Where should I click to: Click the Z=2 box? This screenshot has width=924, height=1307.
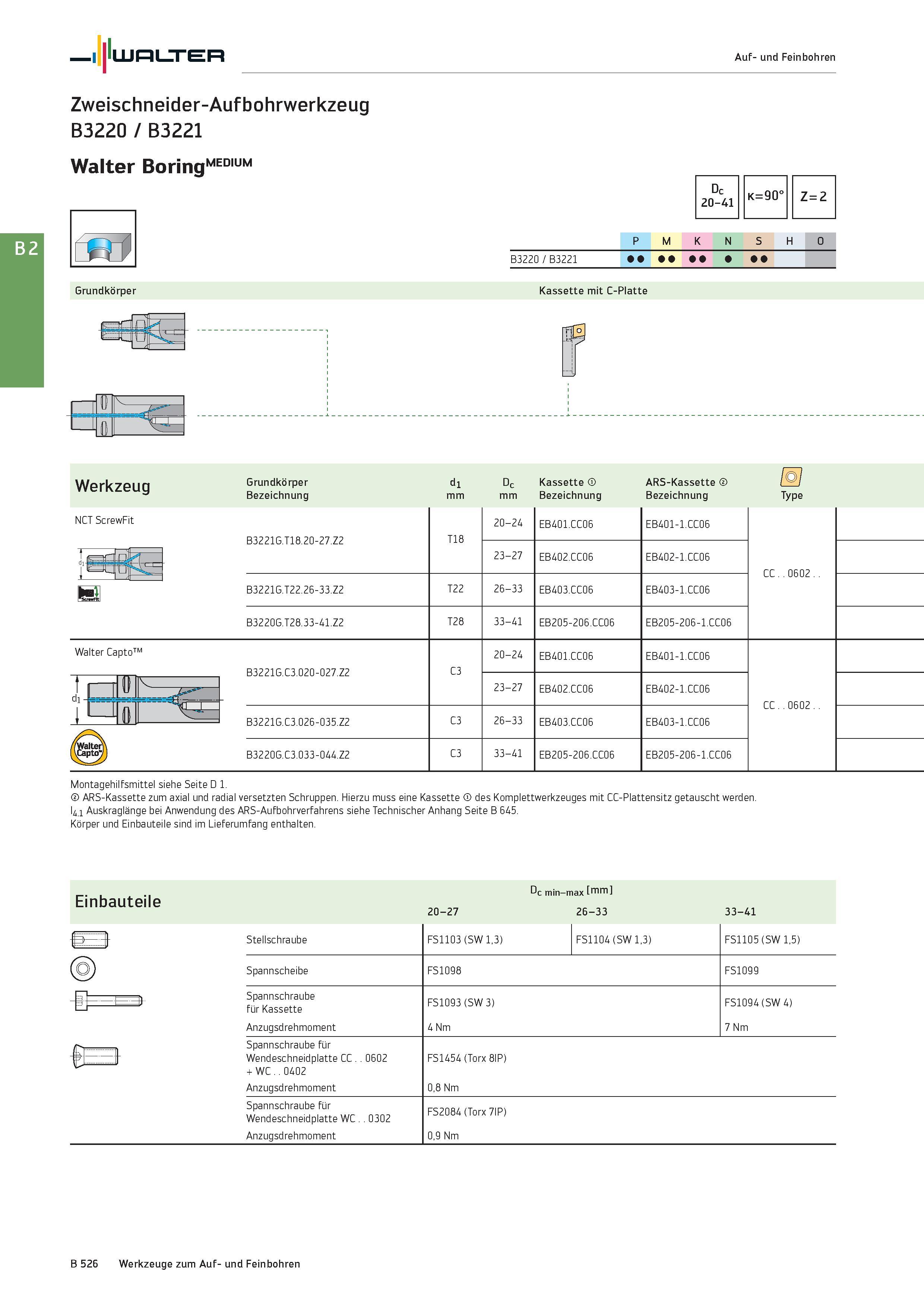pyautogui.click(x=814, y=197)
